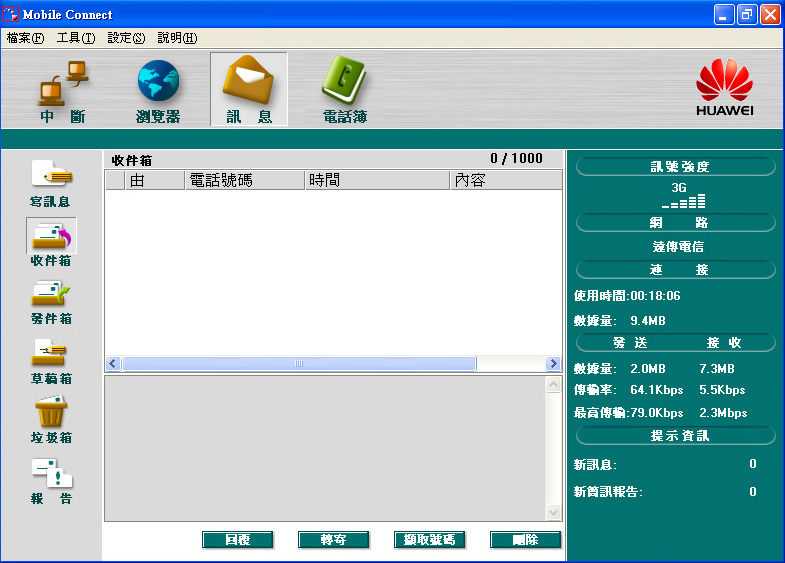Click the 7.3MB received data value
This screenshot has height=563, width=785.
pos(717,369)
